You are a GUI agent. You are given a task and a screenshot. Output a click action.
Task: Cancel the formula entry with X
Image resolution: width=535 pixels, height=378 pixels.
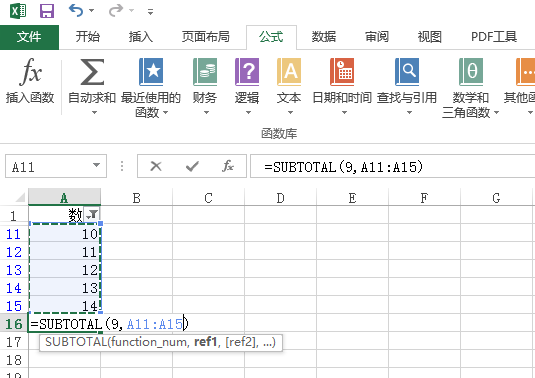(156, 166)
